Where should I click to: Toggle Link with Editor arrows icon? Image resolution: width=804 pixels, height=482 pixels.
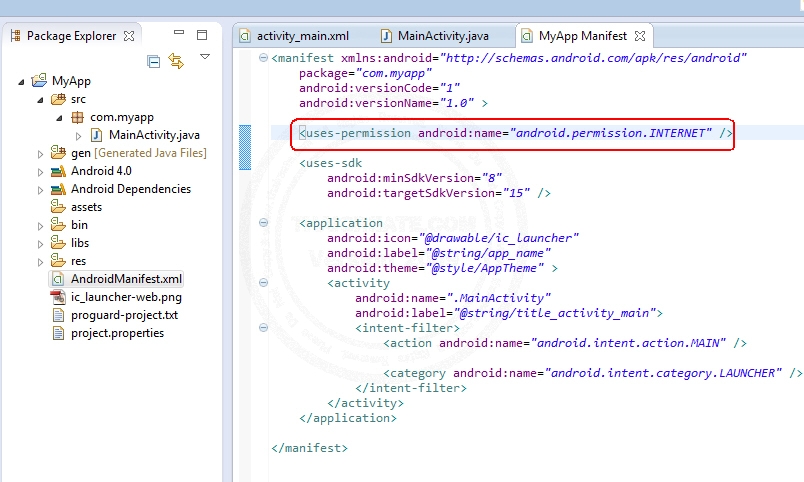pos(176,62)
